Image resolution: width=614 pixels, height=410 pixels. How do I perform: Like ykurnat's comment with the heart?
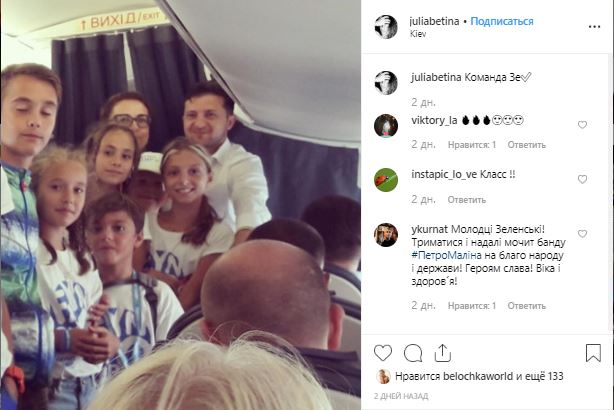(x=582, y=233)
